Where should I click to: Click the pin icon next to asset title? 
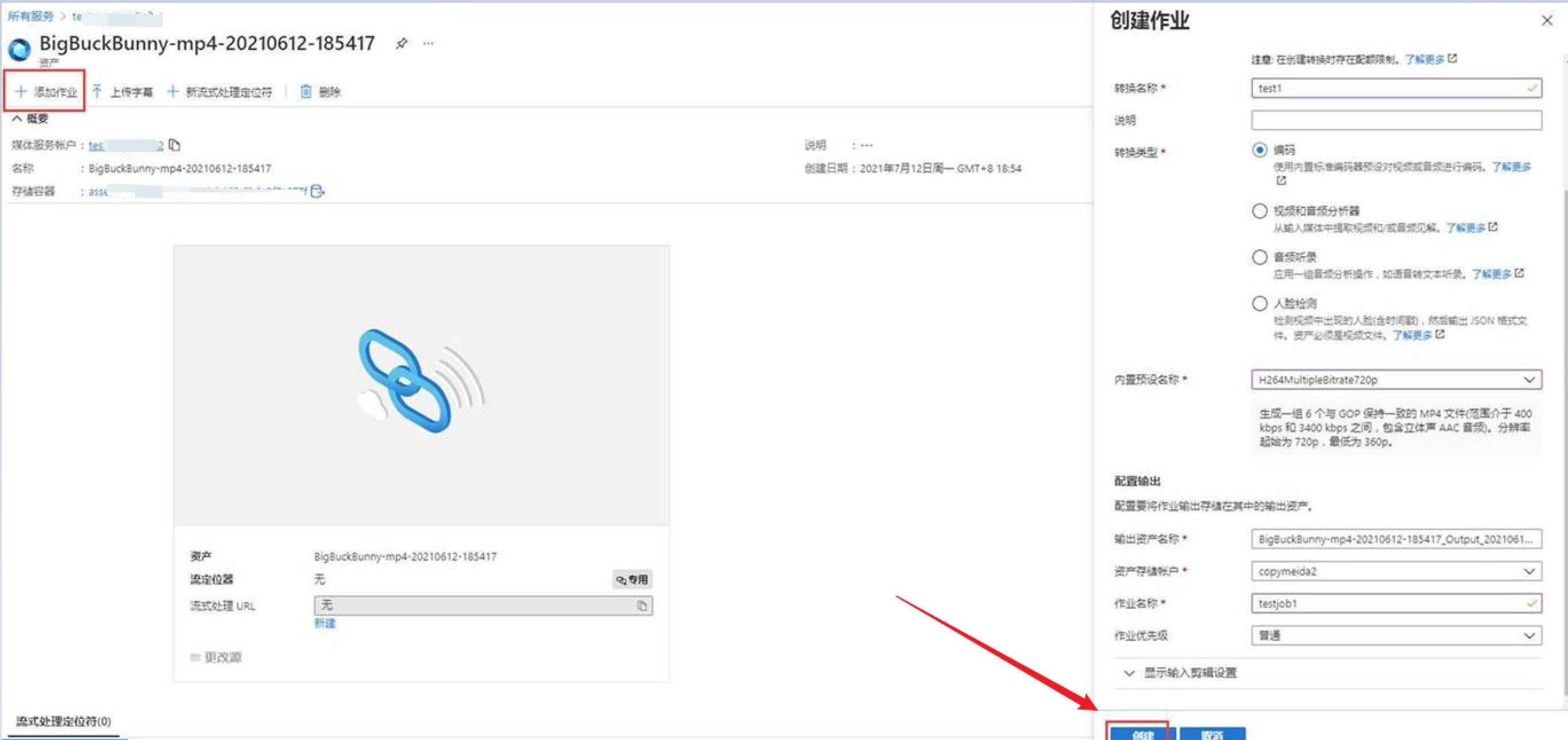(x=401, y=44)
